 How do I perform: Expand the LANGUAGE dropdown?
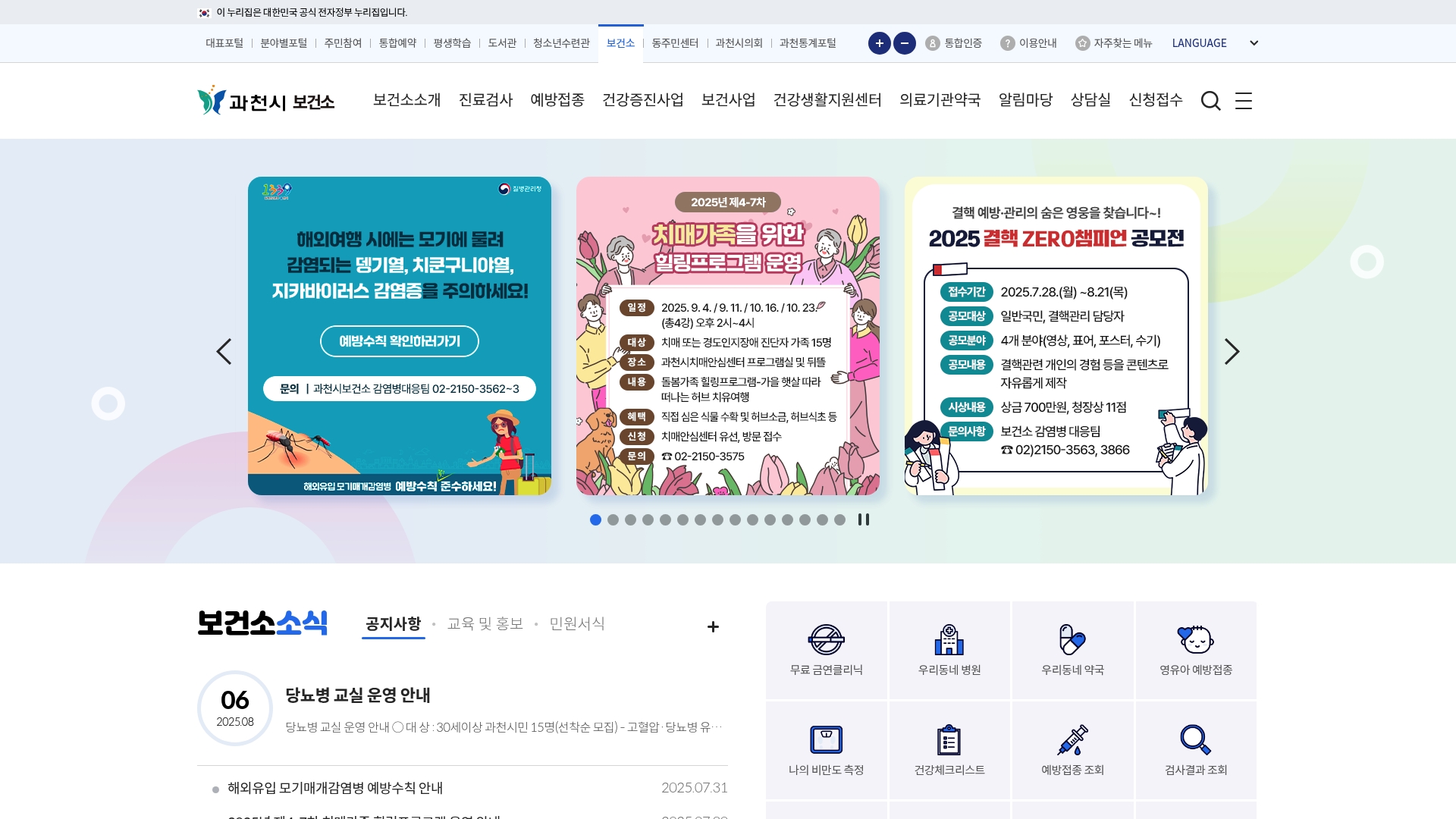pos(1216,43)
